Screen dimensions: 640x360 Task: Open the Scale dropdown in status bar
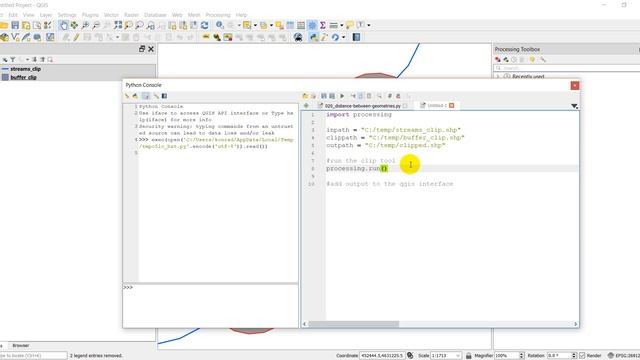click(458, 356)
